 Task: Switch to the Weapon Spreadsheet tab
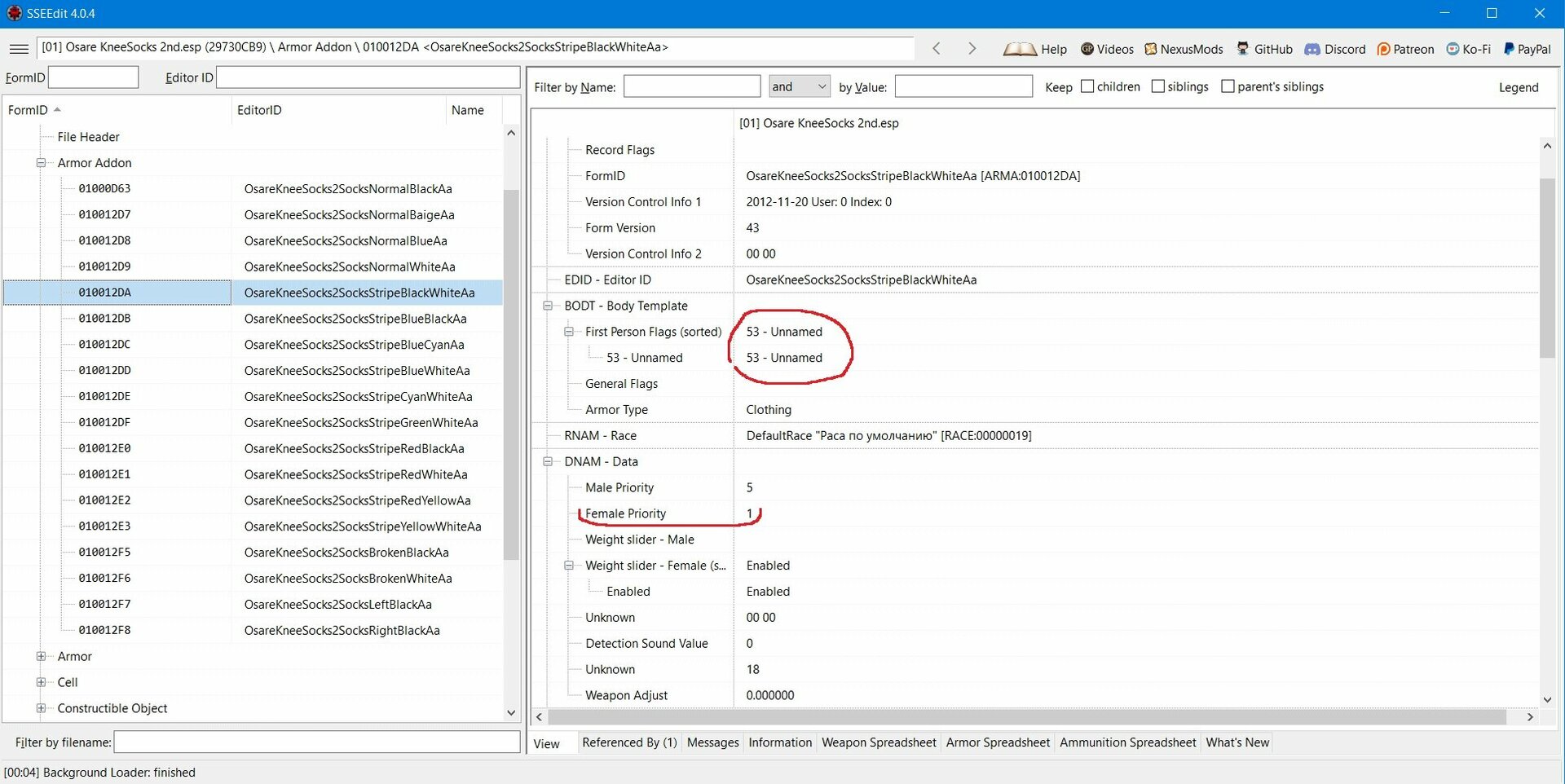879,742
